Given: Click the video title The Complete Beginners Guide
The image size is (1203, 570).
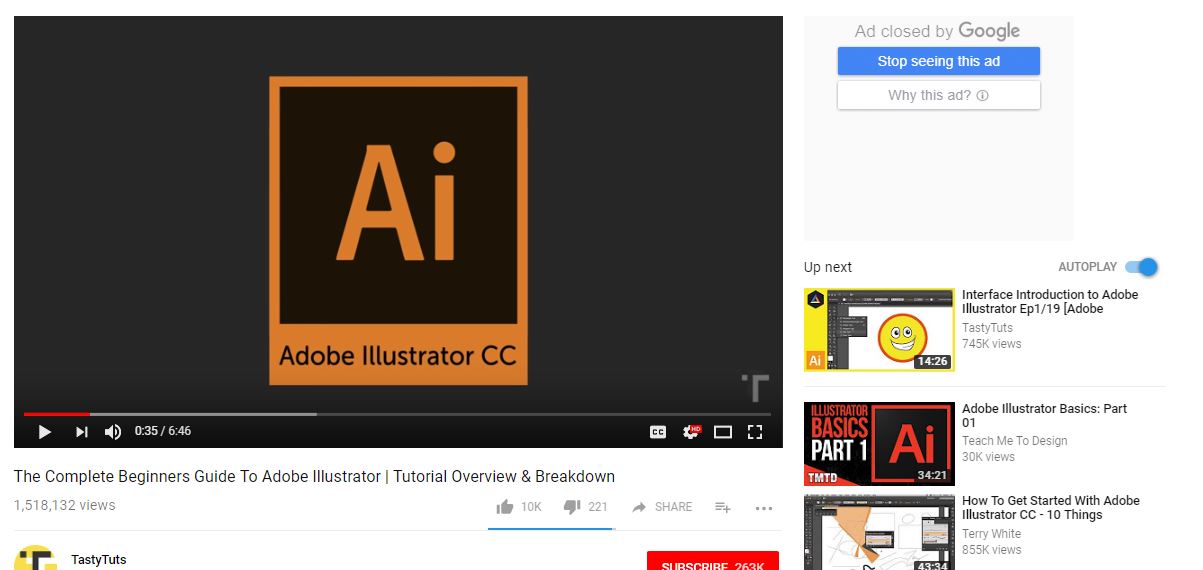Looking at the screenshot, I should click(x=314, y=476).
